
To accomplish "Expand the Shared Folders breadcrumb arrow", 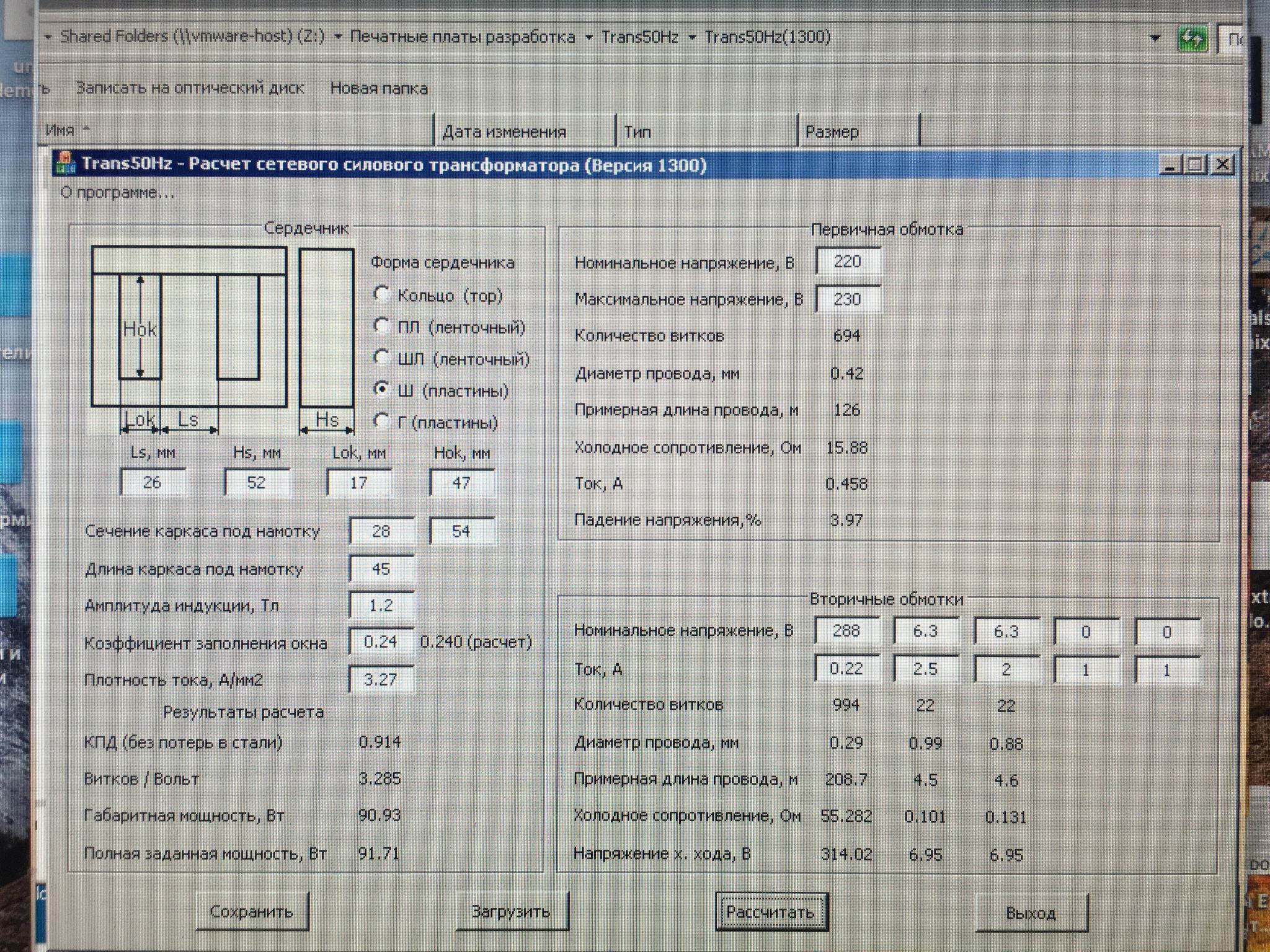I will [338, 37].
